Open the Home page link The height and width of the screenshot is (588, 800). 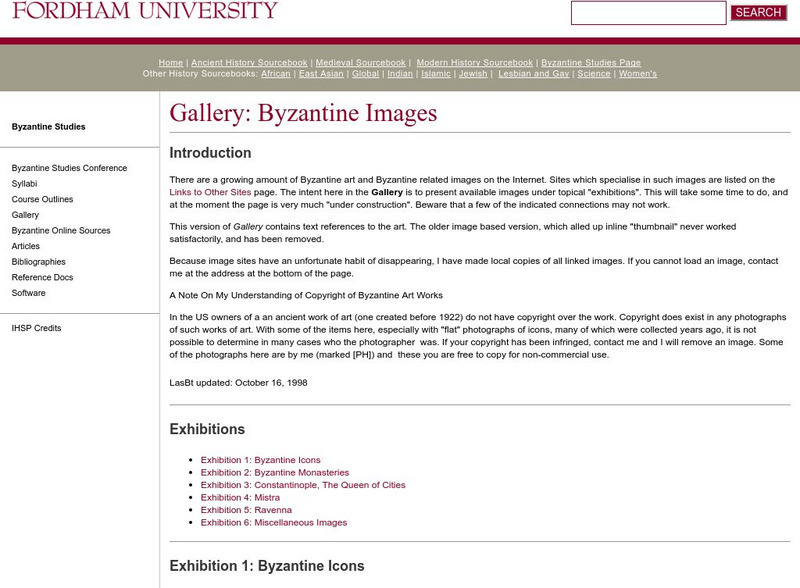(x=170, y=61)
